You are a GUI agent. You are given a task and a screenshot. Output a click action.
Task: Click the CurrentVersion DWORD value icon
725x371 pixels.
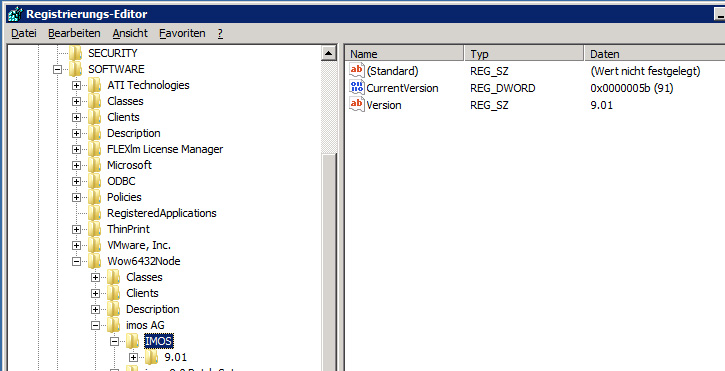click(357, 88)
